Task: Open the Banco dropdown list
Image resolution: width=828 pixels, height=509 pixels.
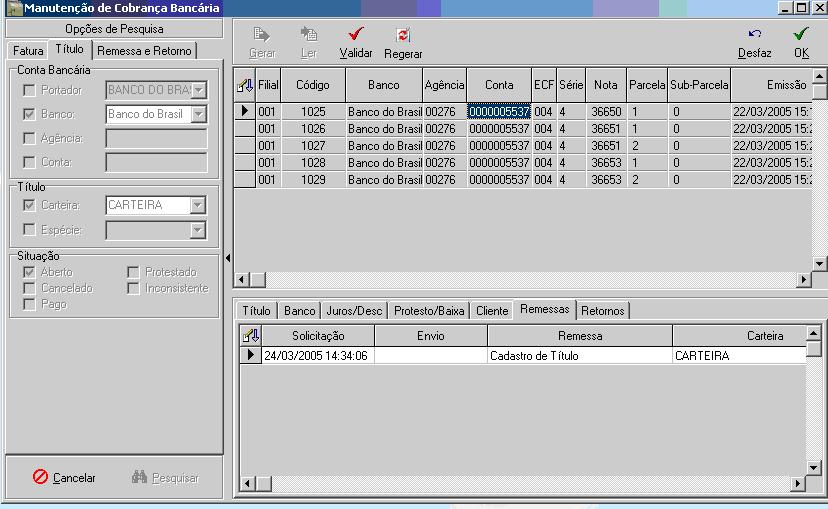Action: click(x=198, y=114)
